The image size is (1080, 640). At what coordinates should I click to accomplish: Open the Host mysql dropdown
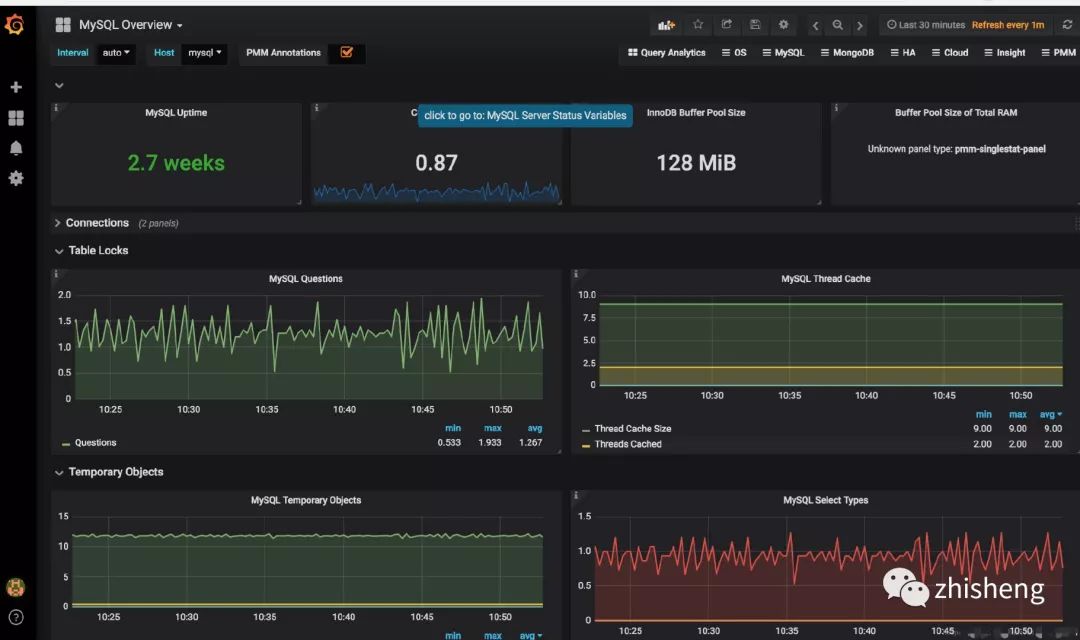(205, 53)
